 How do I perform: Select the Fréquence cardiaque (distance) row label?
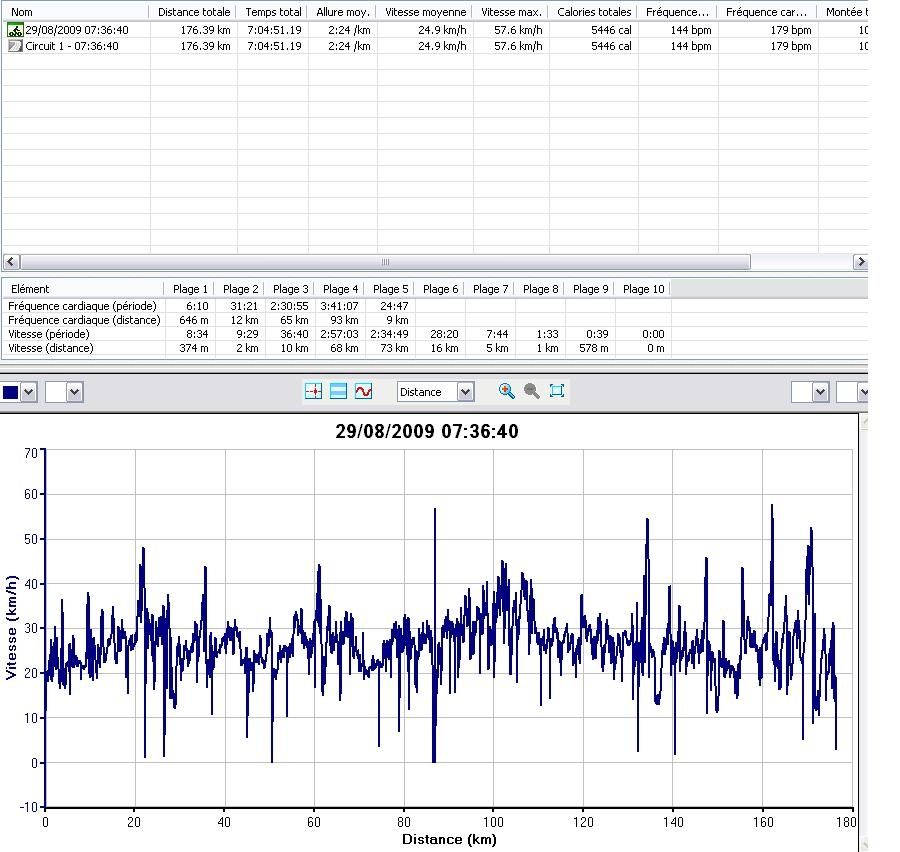[x=84, y=320]
